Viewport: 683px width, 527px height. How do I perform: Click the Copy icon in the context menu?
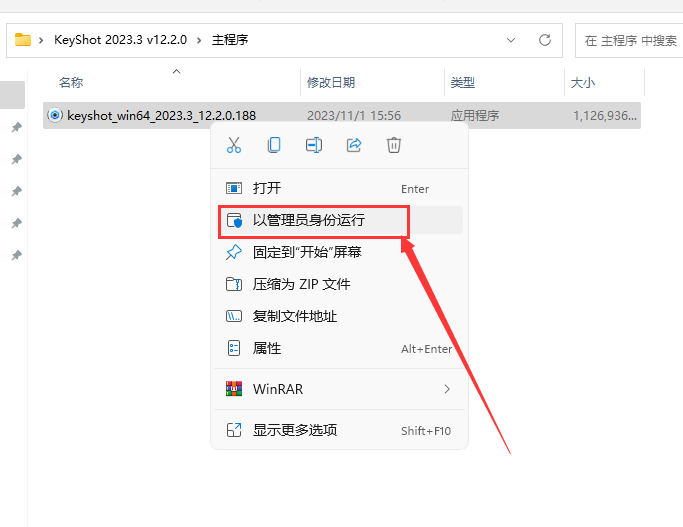(x=274, y=145)
